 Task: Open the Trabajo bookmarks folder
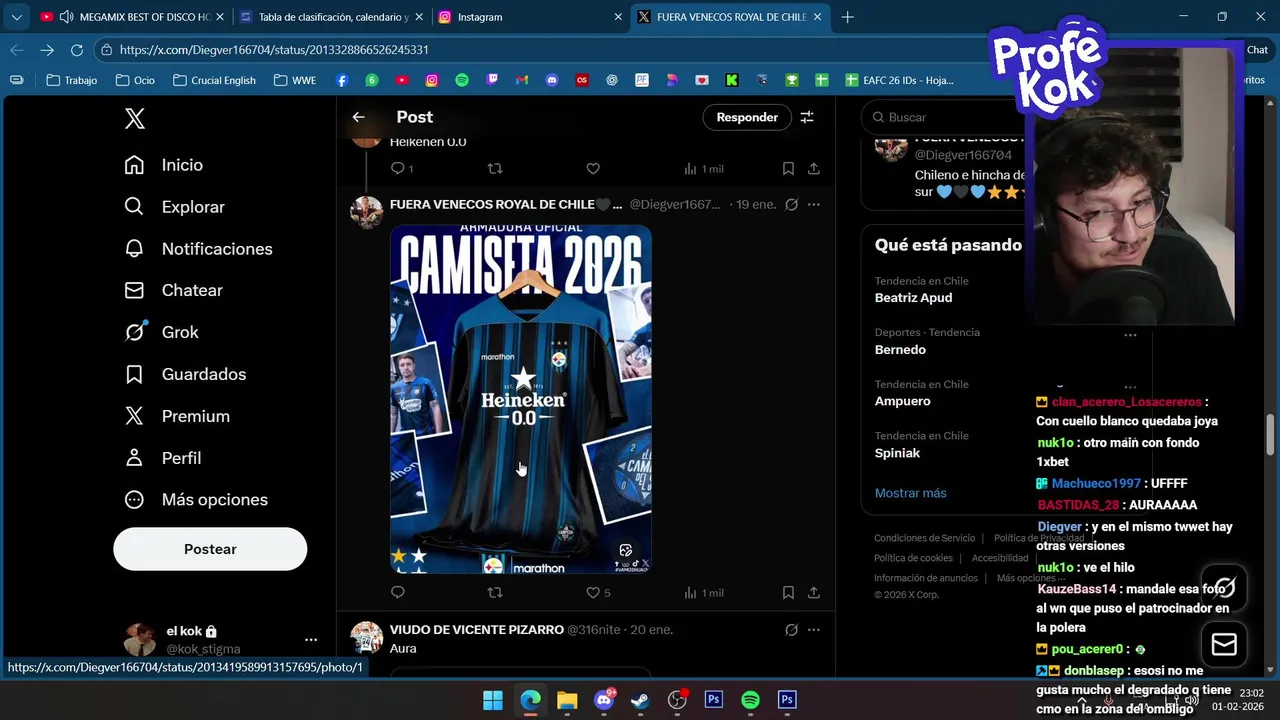pos(71,80)
